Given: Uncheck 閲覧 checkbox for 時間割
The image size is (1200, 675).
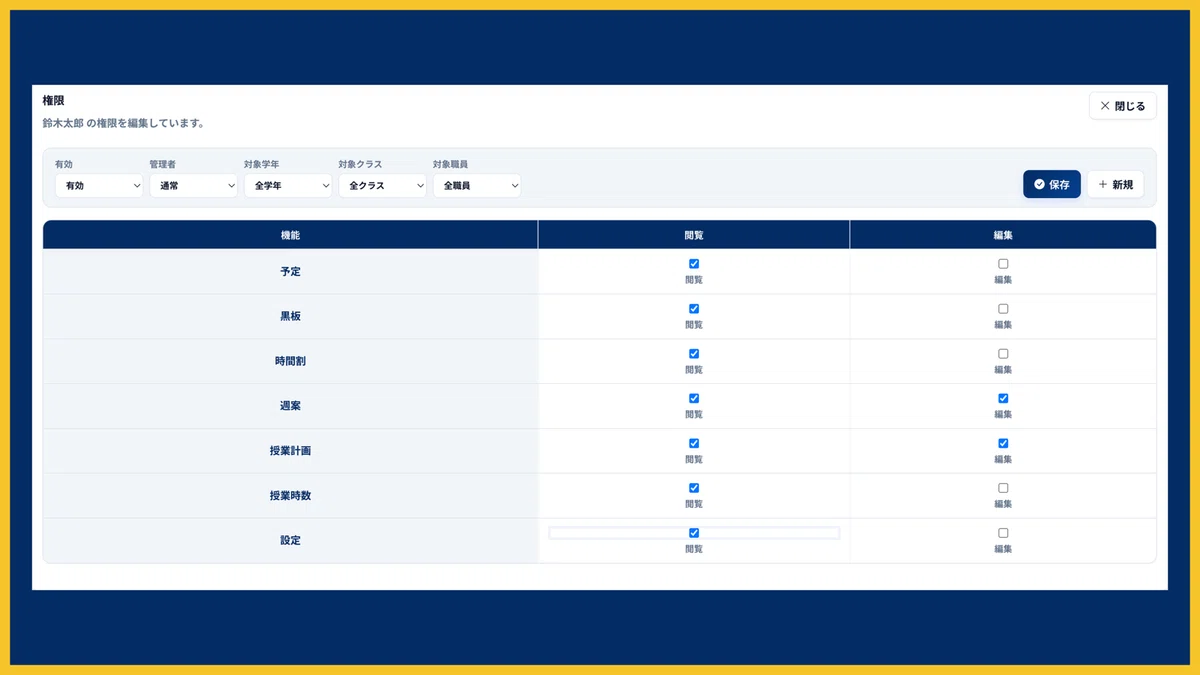Looking at the screenshot, I should tap(694, 354).
